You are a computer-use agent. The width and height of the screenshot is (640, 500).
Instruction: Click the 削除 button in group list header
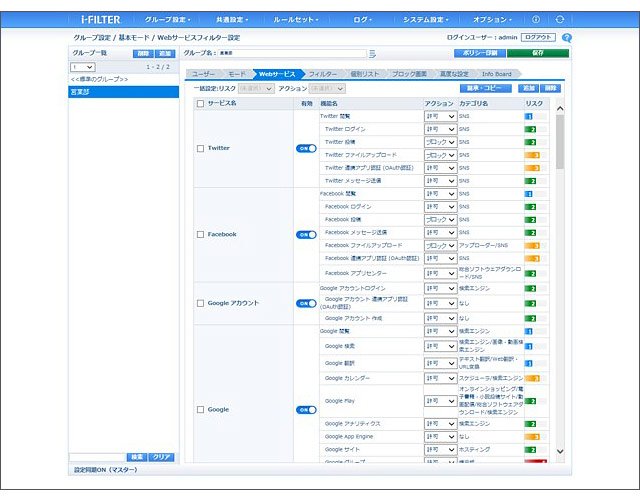pos(143,54)
